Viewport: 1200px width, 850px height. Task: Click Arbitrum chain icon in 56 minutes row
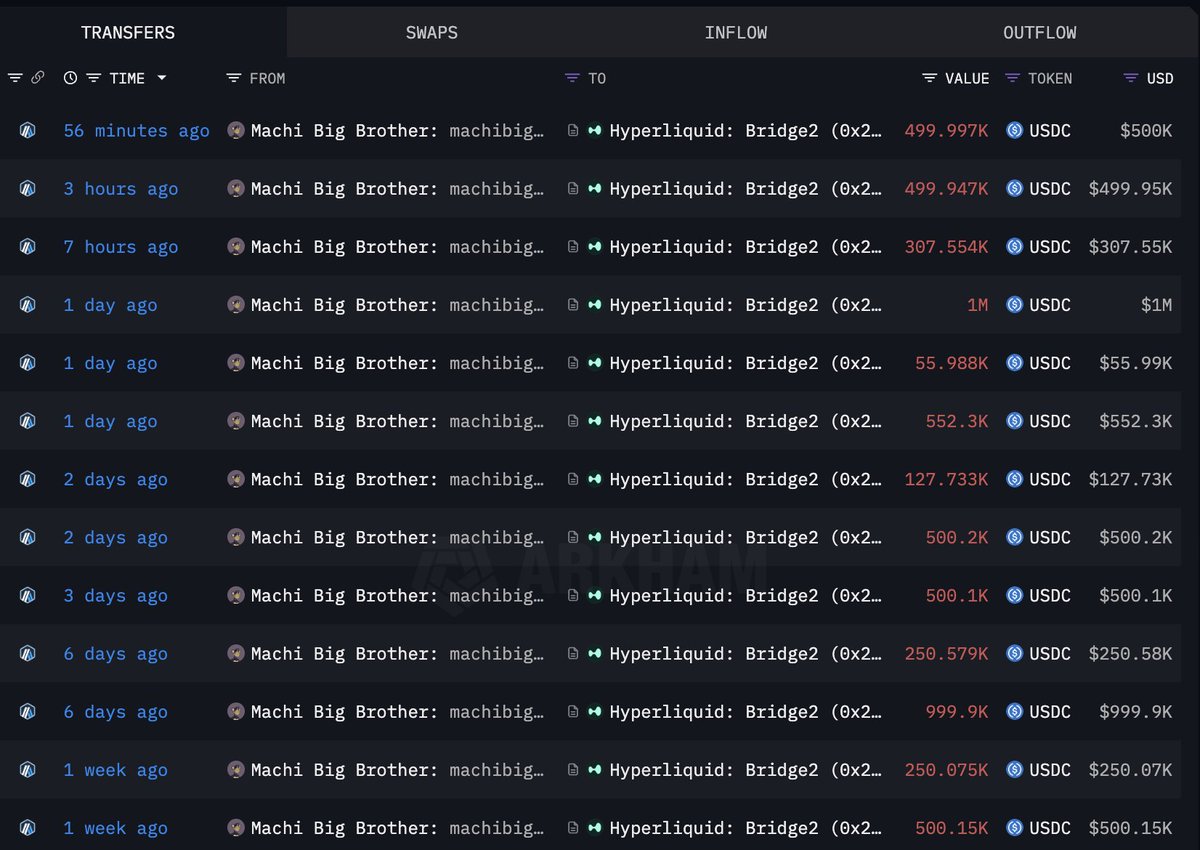tap(28, 130)
